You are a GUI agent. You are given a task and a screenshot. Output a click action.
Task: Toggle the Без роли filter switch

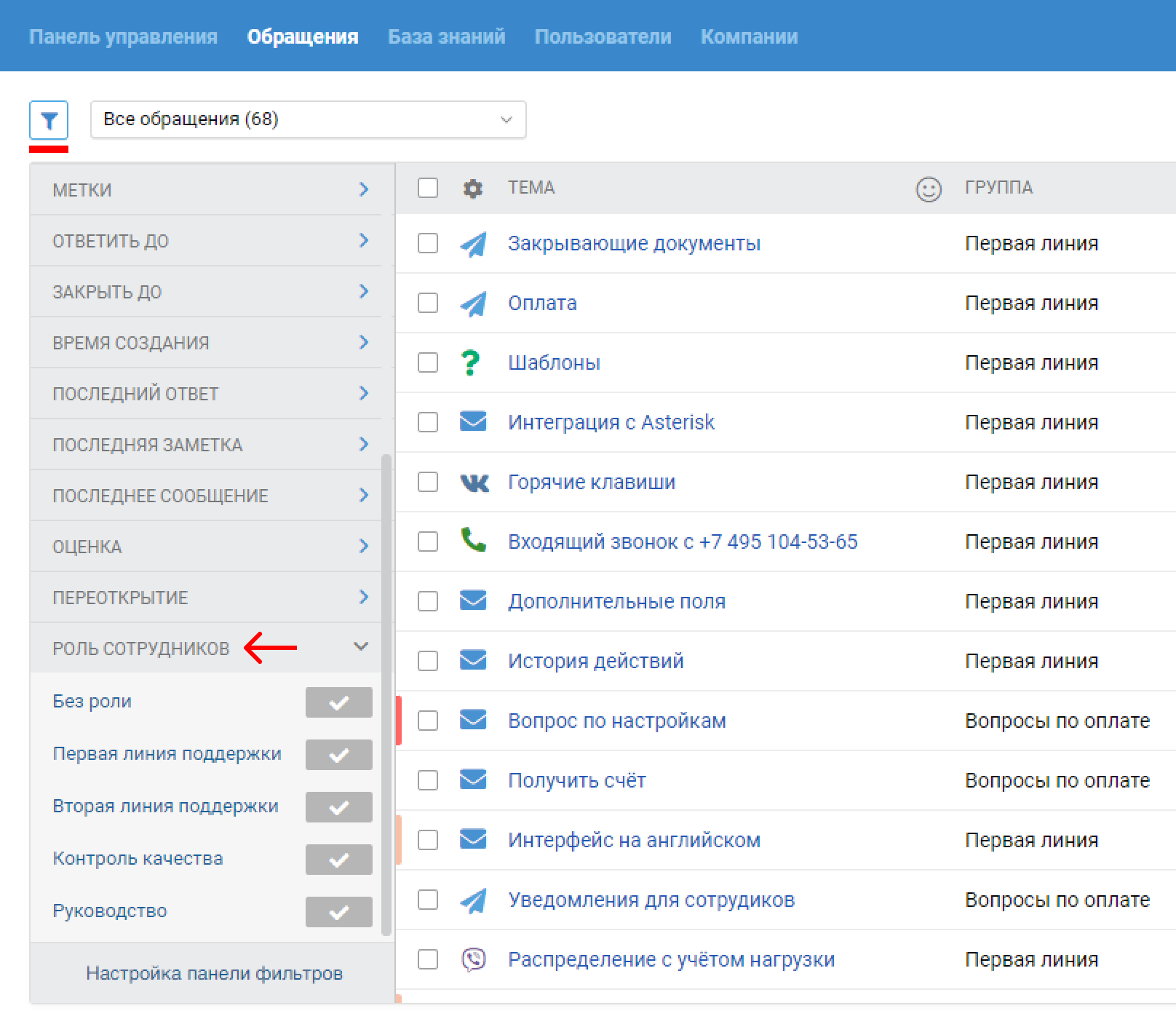tap(338, 702)
